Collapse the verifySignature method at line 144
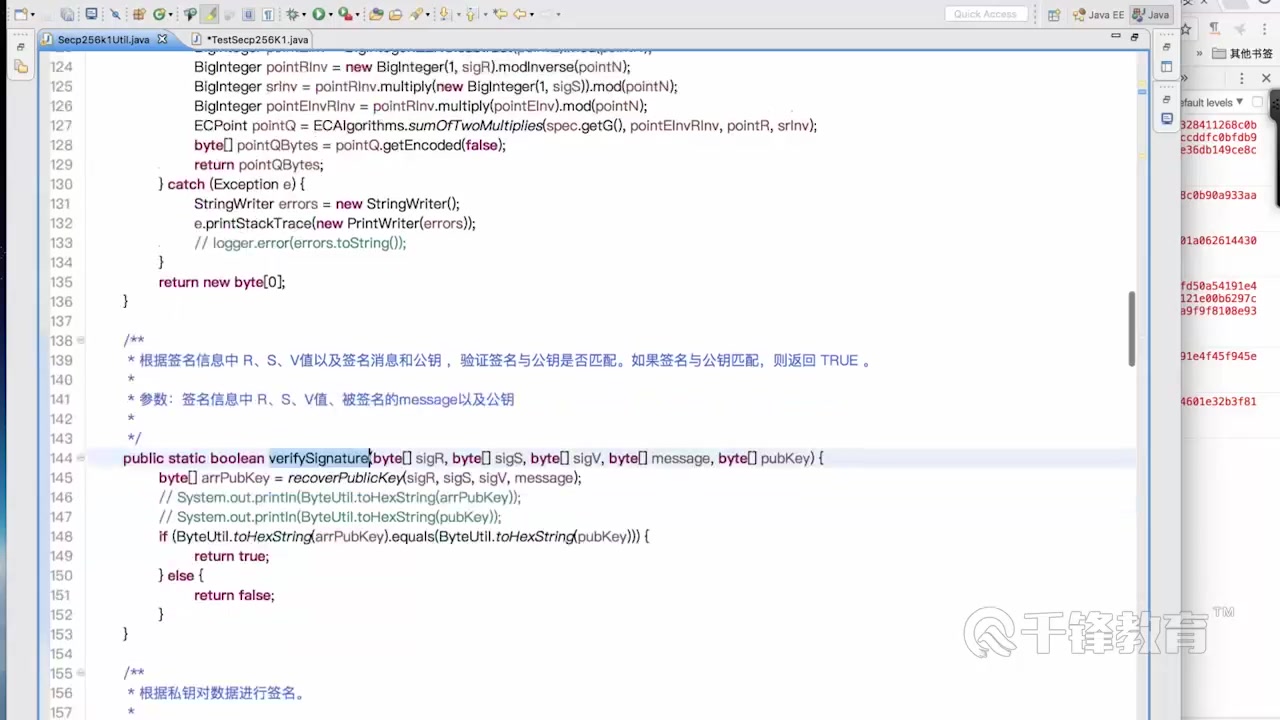This screenshot has height=720, width=1280. point(81,458)
